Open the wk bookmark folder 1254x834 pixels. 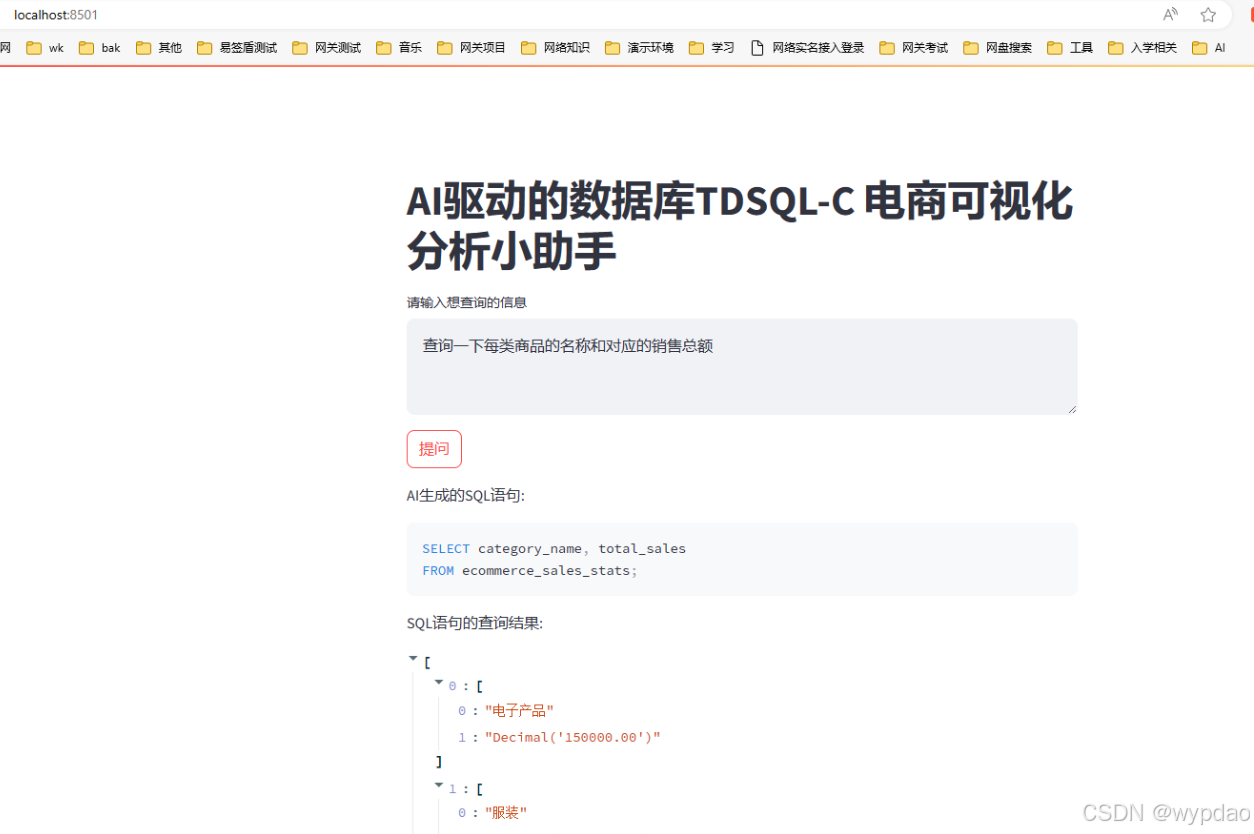click(x=45, y=47)
